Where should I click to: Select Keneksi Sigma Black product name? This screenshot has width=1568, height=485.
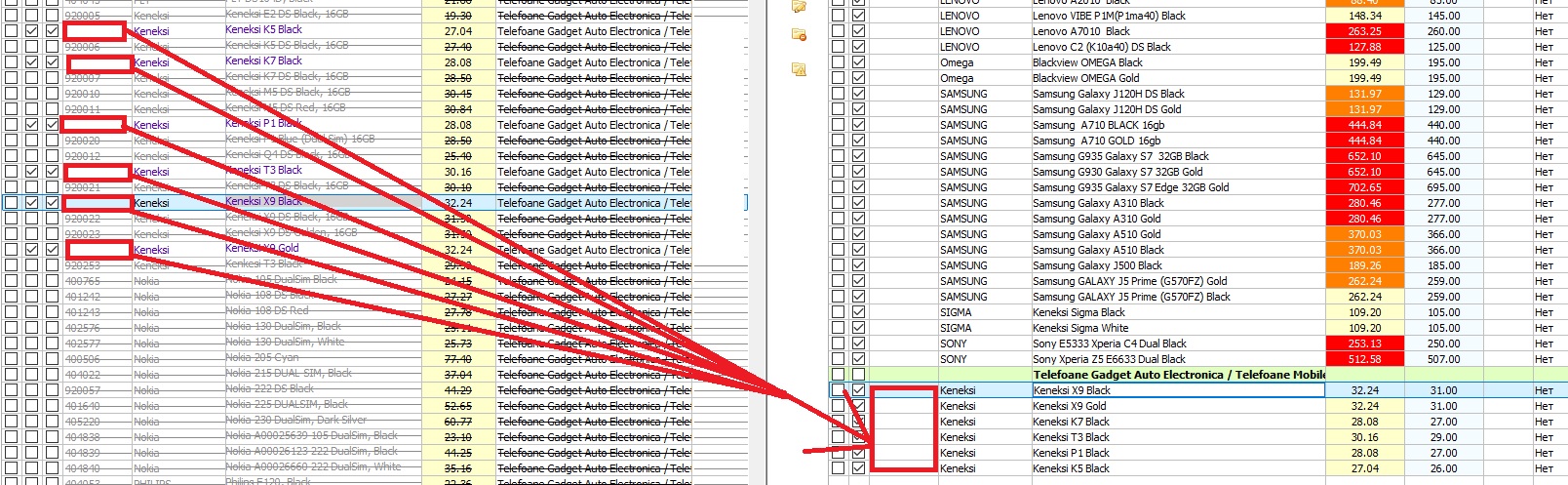pos(1078,312)
